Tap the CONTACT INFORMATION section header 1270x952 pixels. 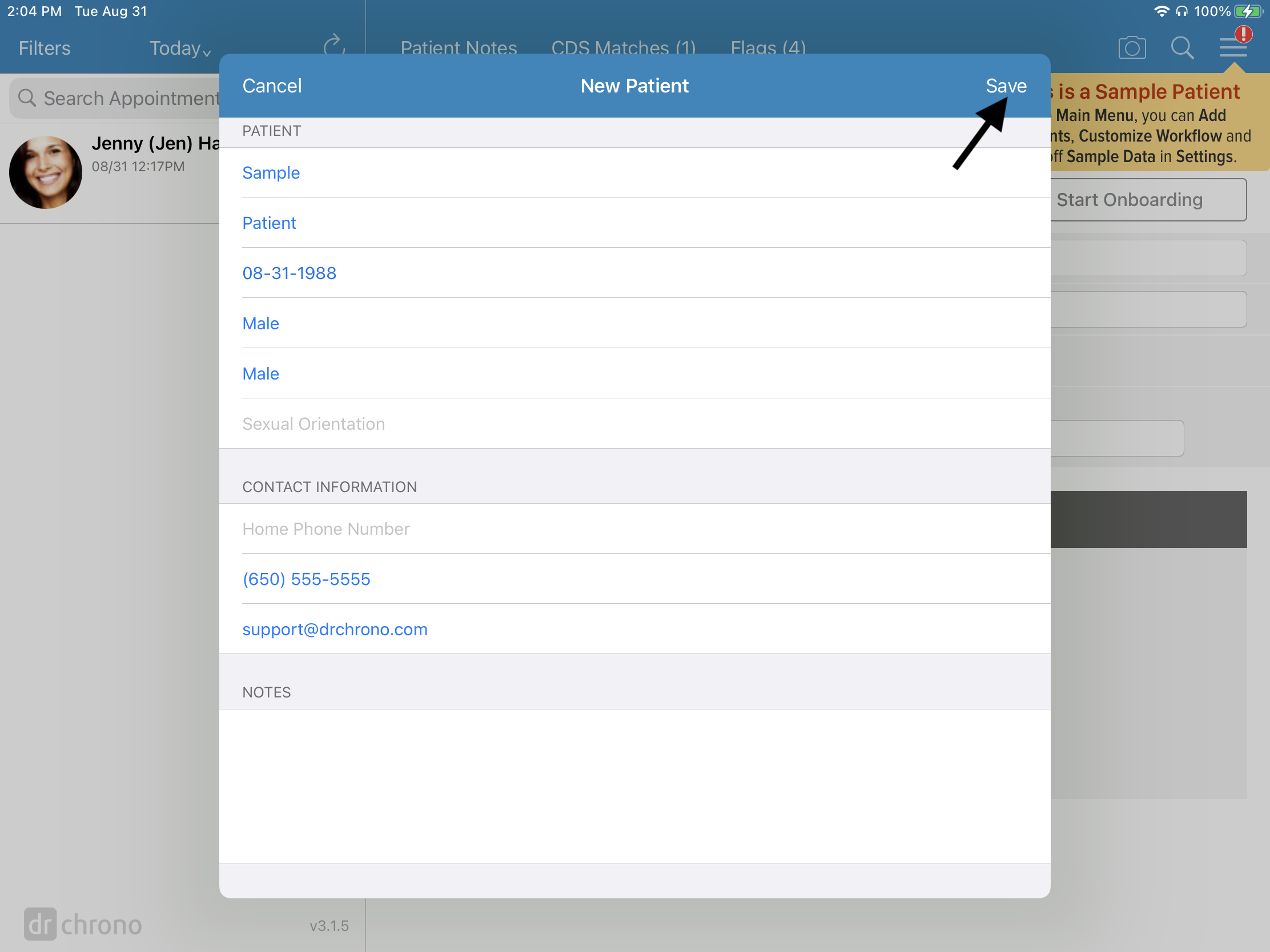pyautogui.click(x=329, y=487)
